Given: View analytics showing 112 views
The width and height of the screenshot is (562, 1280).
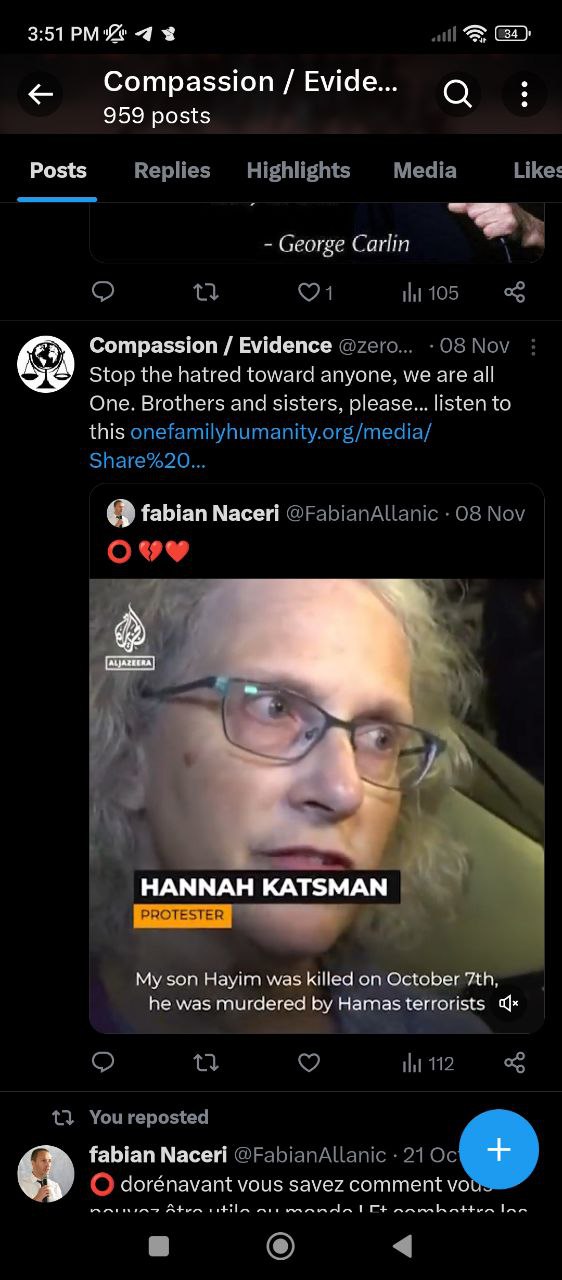Looking at the screenshot, I should pos(428,1063).
